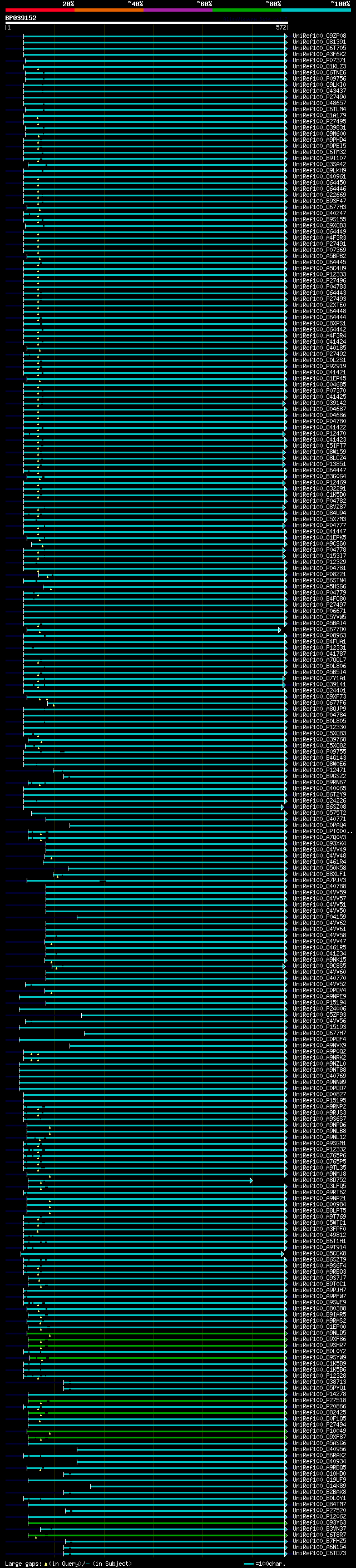
Task: Select the UniRef100_O82425 label
Action: click(x=319, y=1412)
